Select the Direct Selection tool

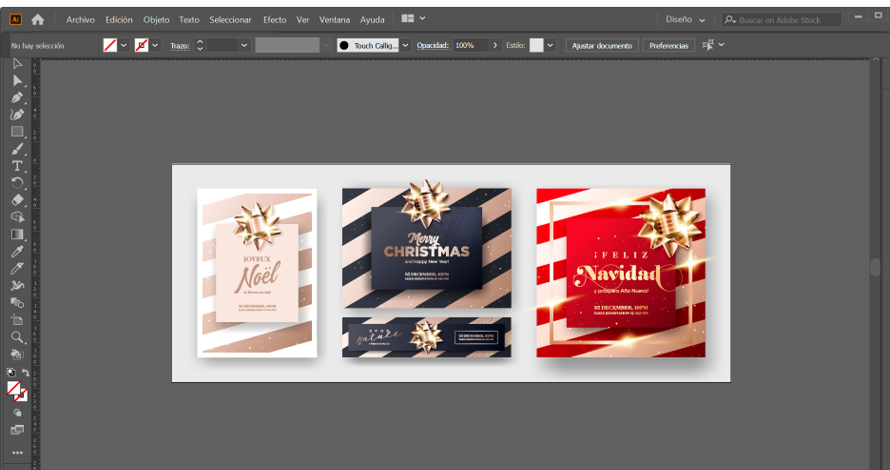click(17, 81)
